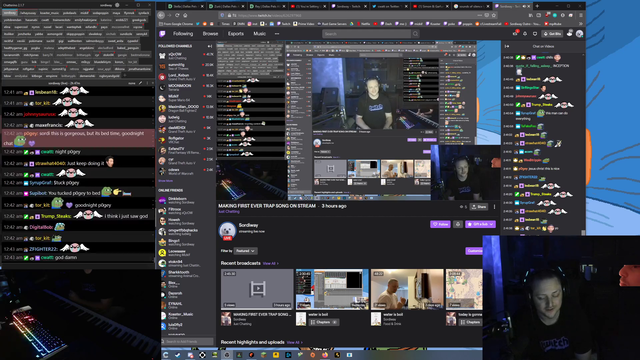Image resolution: width=640 pixels, height=360 pixels.
Task: Collapse the Followed Channels sidebar arrow
Action: coord(210,46)
